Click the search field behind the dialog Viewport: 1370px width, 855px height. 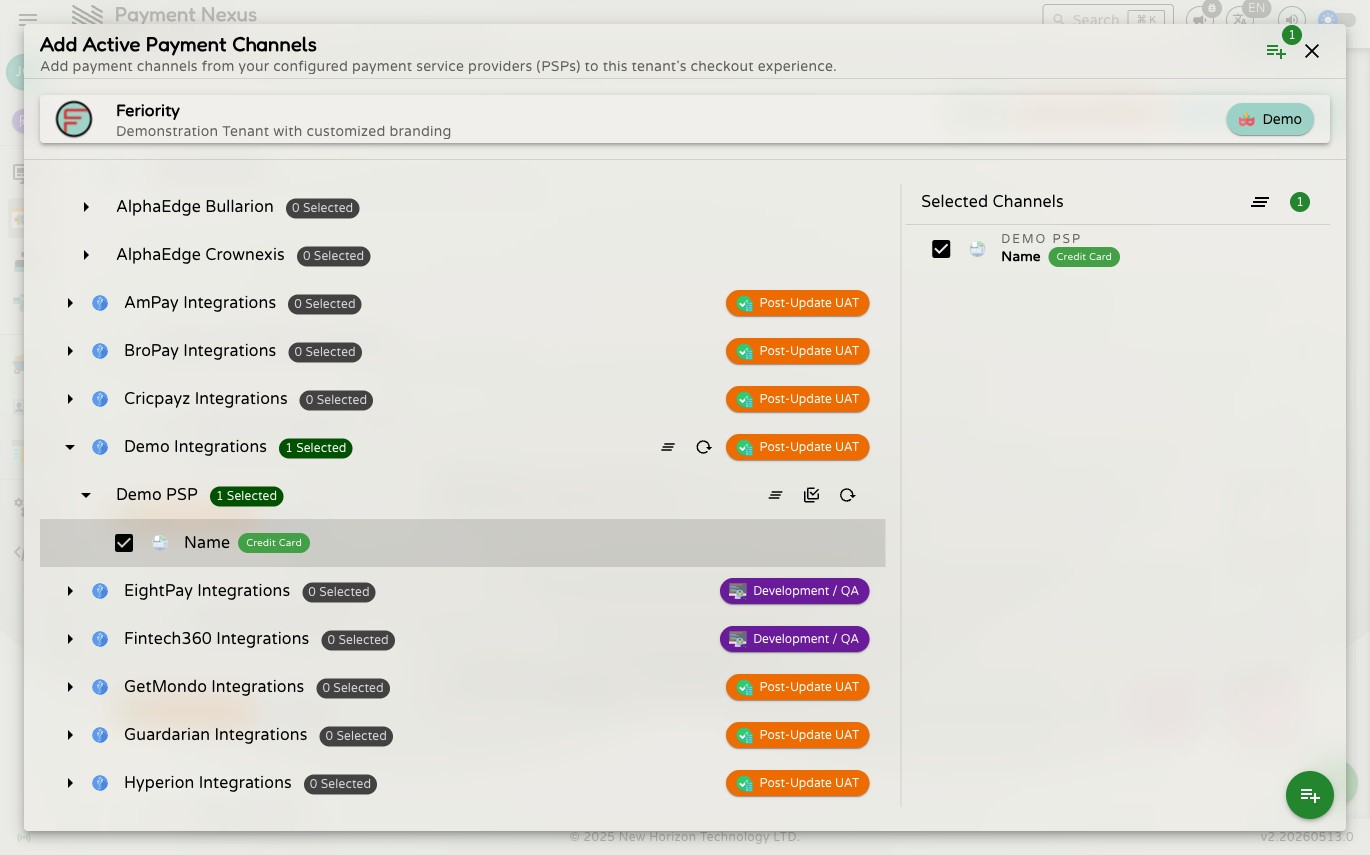coord(1108,19)
